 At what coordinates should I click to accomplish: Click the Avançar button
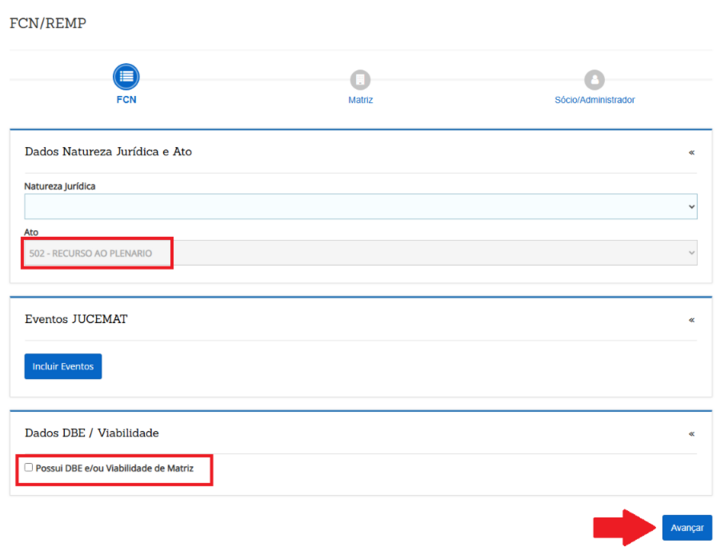(x=686, y=527)
